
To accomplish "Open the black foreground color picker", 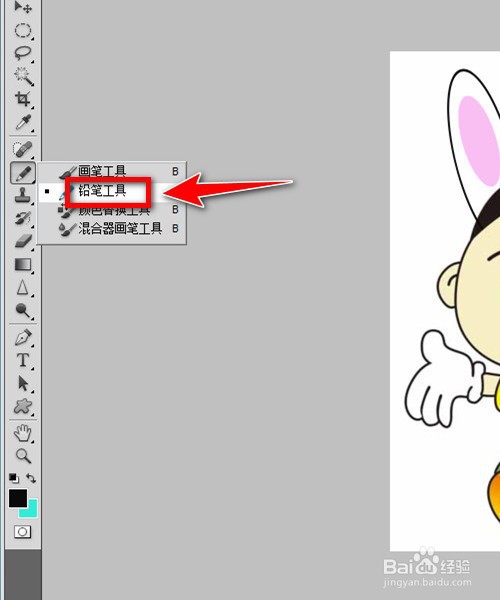I will point(18,498).
